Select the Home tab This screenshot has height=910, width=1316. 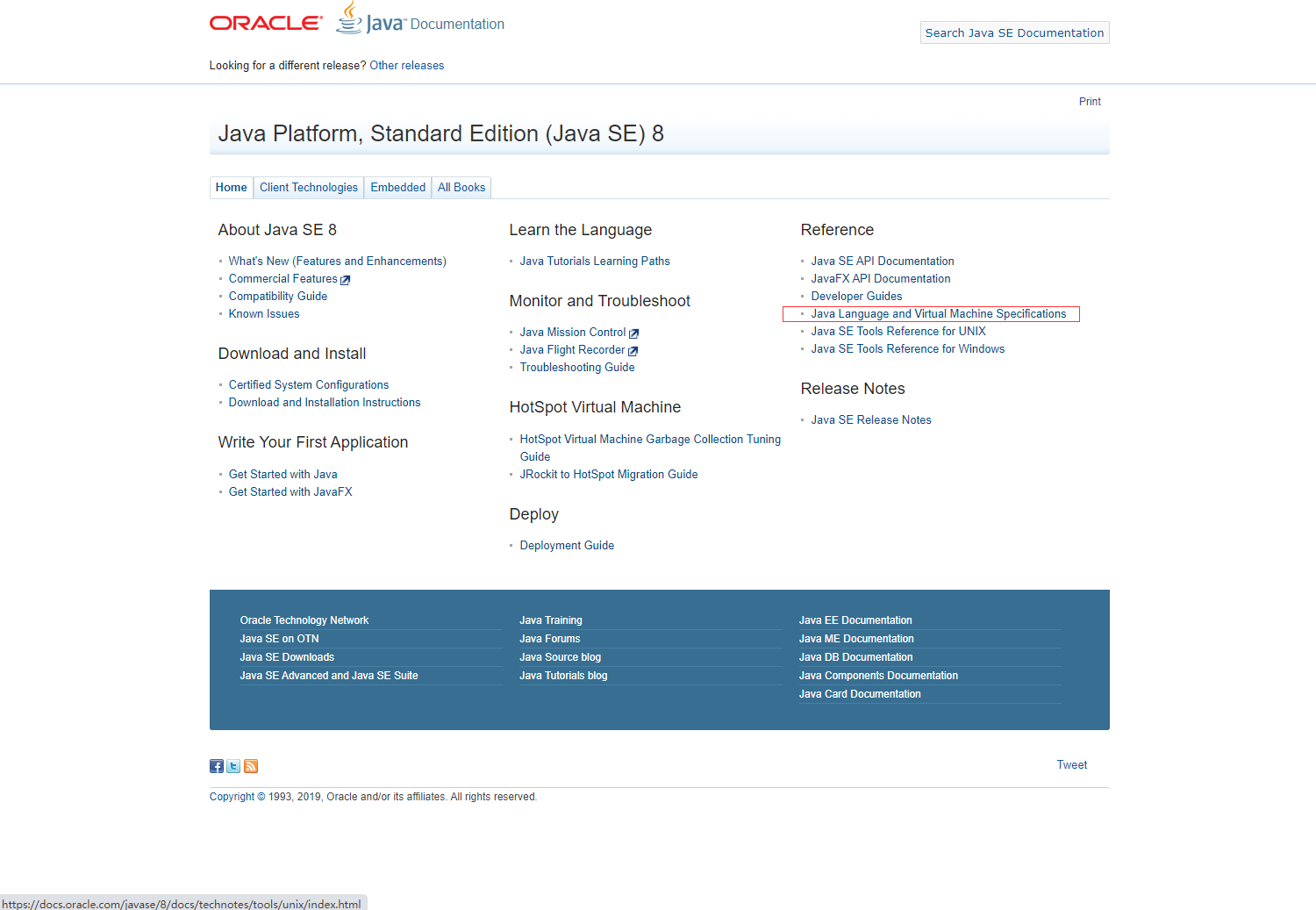232,188
